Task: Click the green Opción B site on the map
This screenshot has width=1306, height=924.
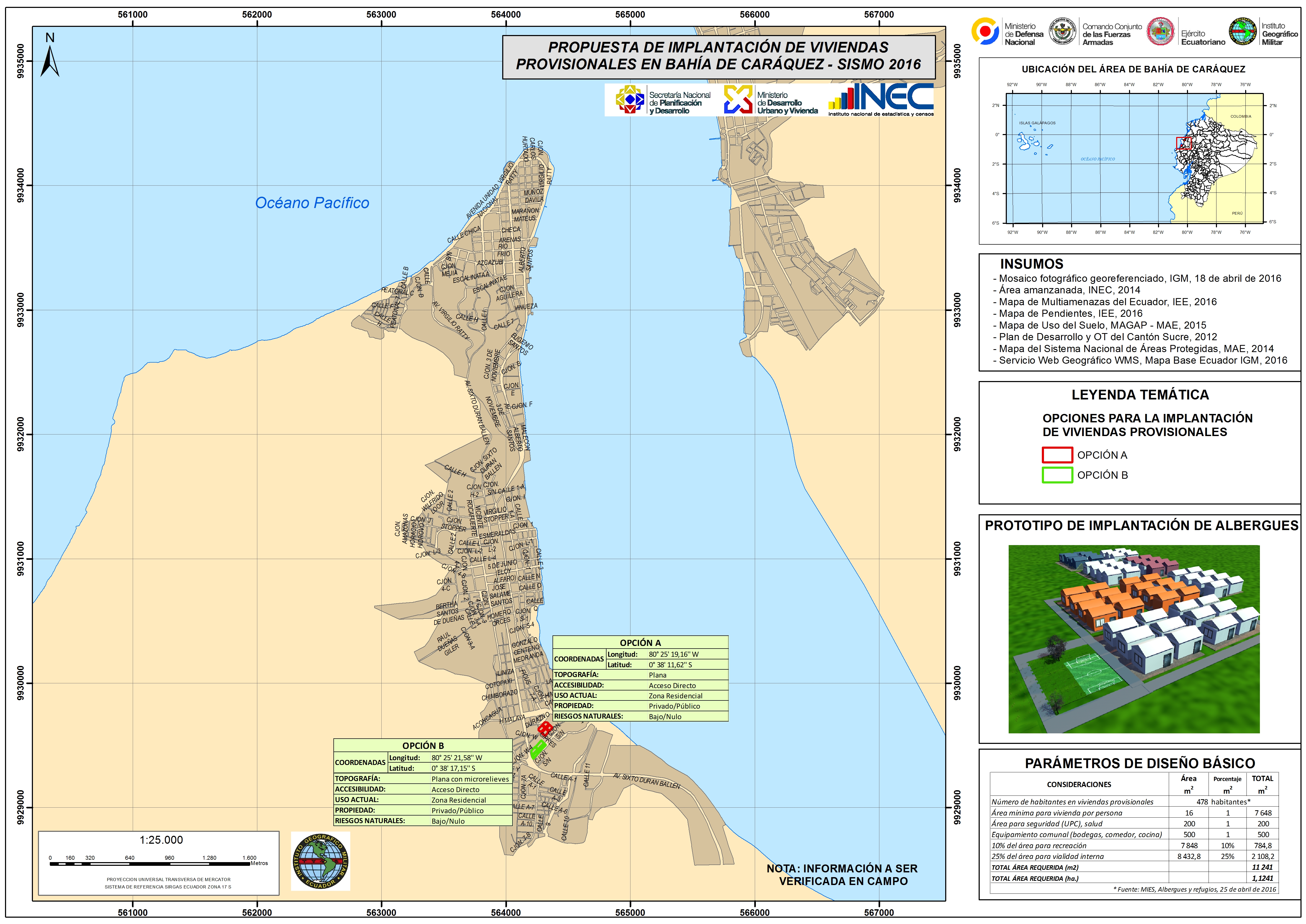Action: pyautogui.click(x=538, y=749)
